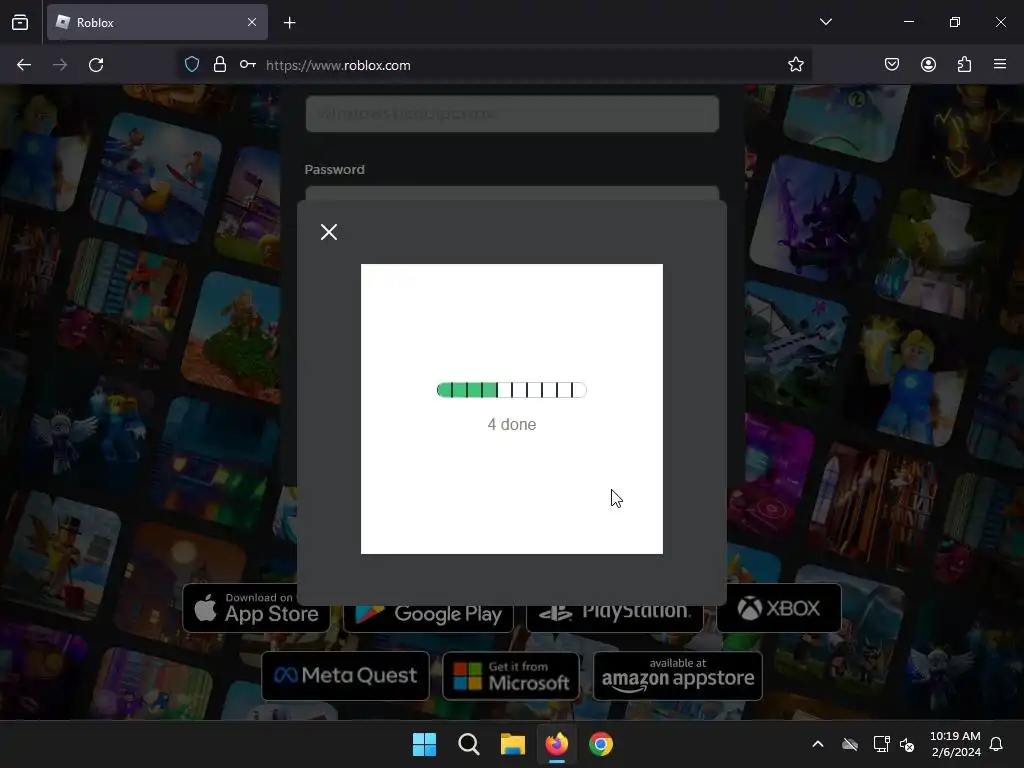Open the clock and date panel

point(955,744)
